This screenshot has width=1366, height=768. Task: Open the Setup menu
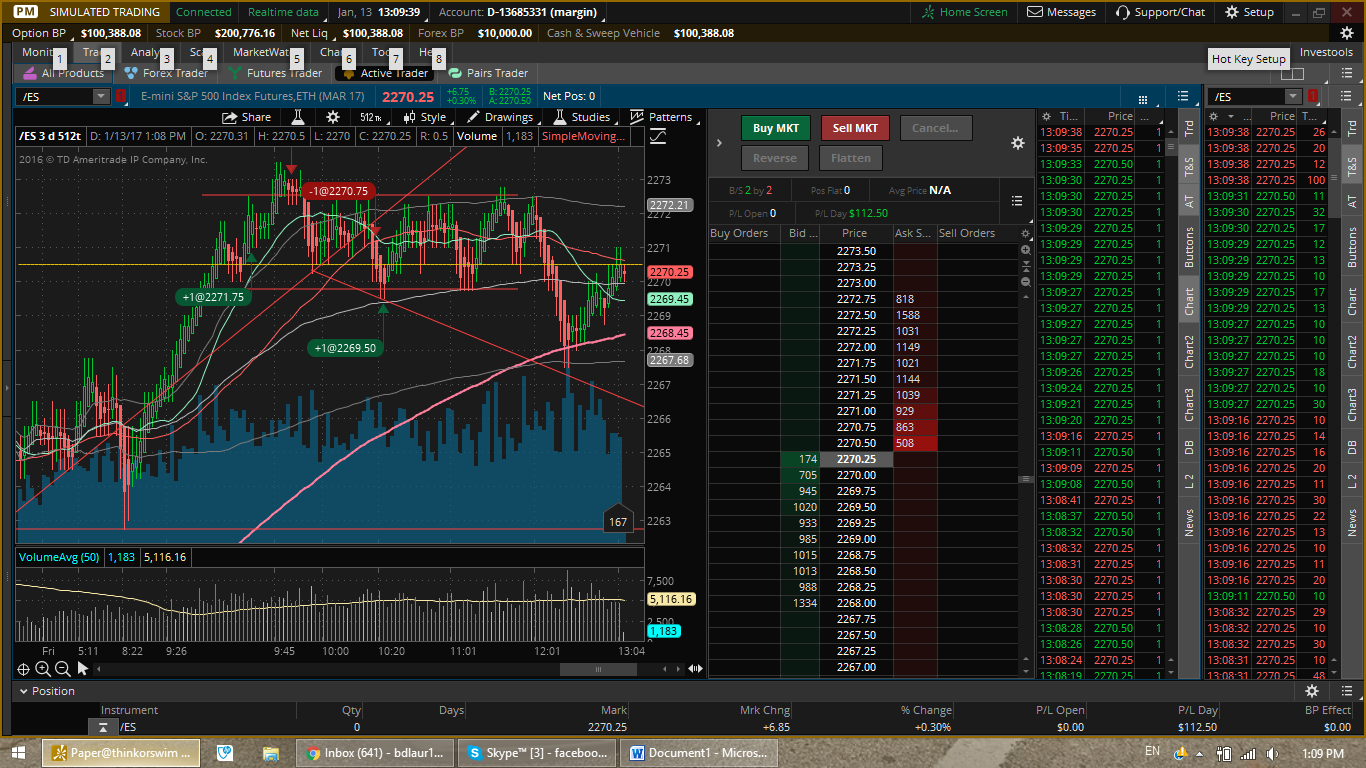coord(1248,12)
